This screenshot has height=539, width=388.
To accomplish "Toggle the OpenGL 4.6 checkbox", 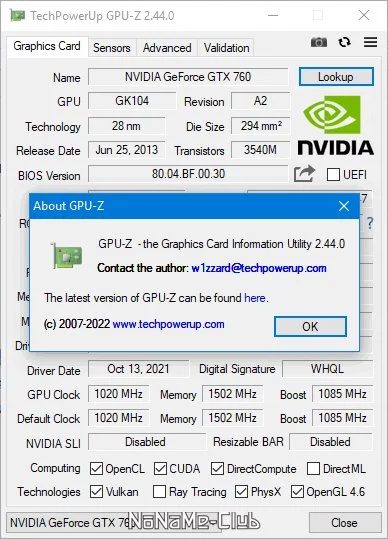I will [297, 492].
